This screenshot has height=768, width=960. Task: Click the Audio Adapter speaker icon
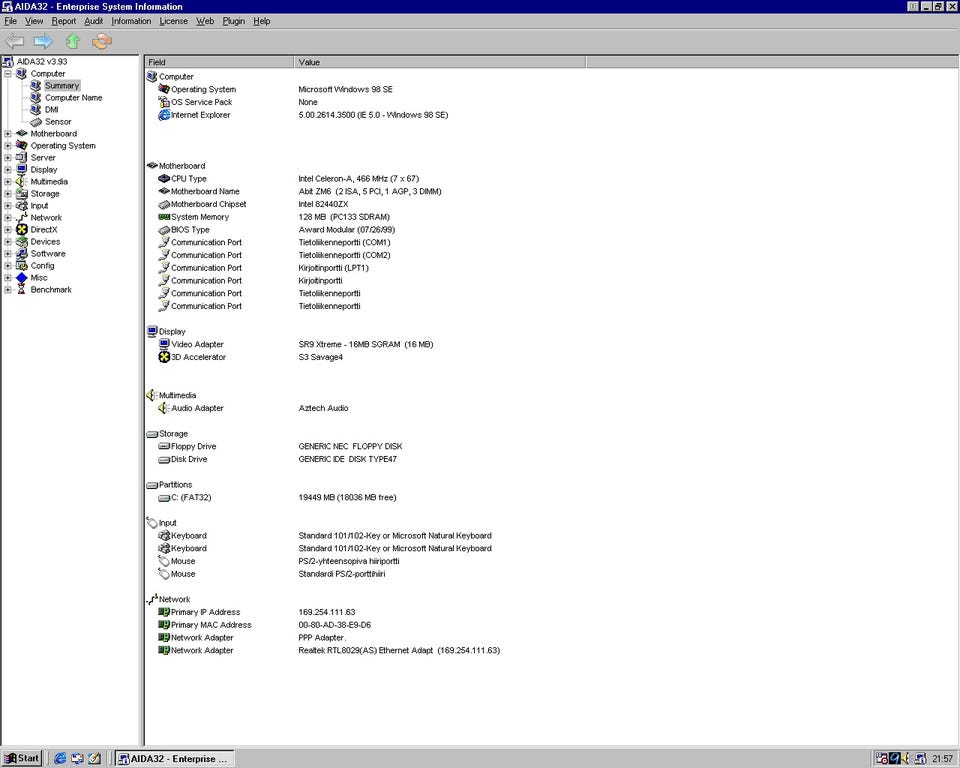(x=164, y=408)
